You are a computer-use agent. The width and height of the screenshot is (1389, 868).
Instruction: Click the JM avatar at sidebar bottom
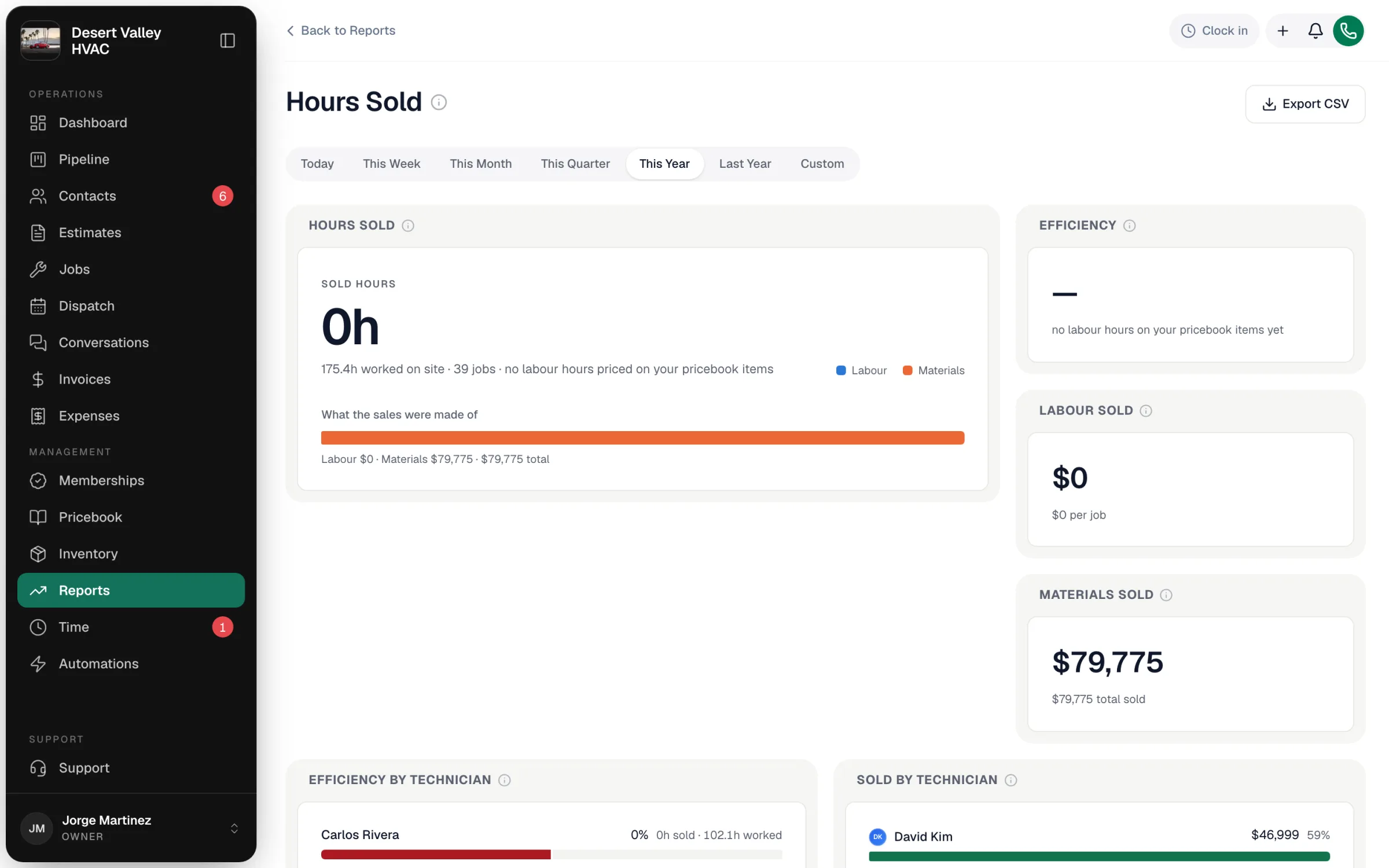[37, 828]
